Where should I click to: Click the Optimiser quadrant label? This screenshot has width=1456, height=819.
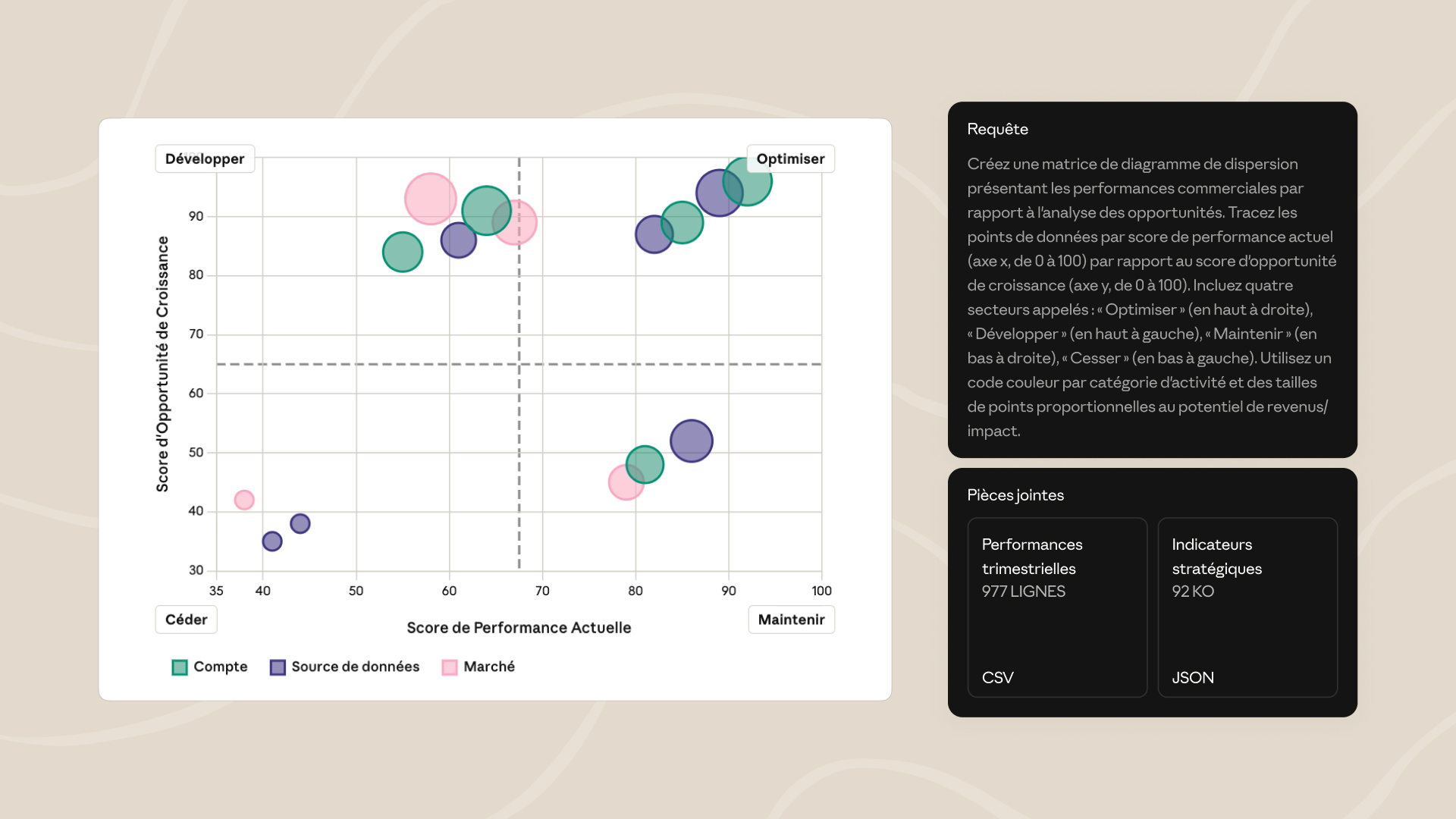pyautogui.click(x=790, y=159)
